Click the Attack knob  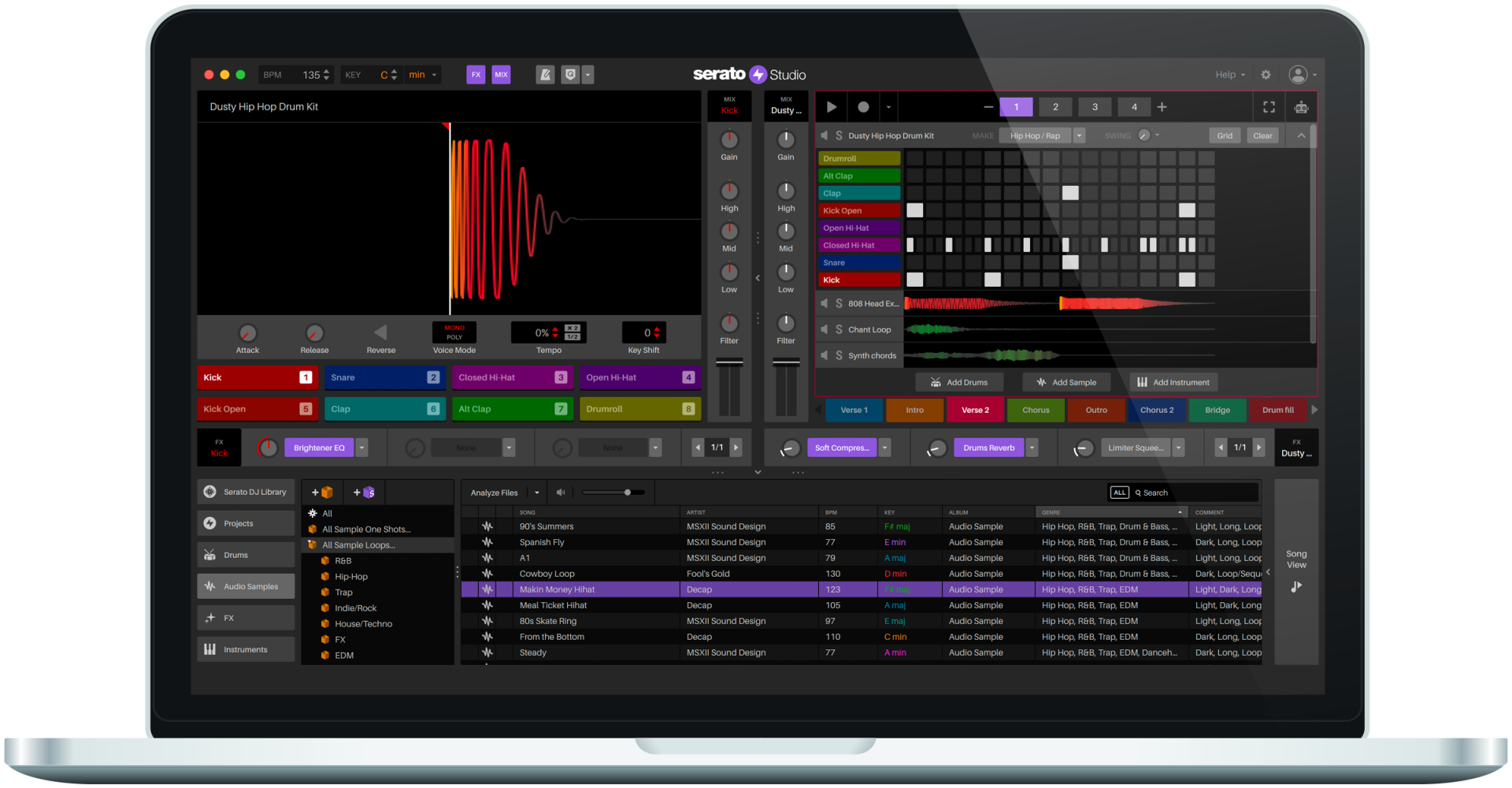[247, 333]
